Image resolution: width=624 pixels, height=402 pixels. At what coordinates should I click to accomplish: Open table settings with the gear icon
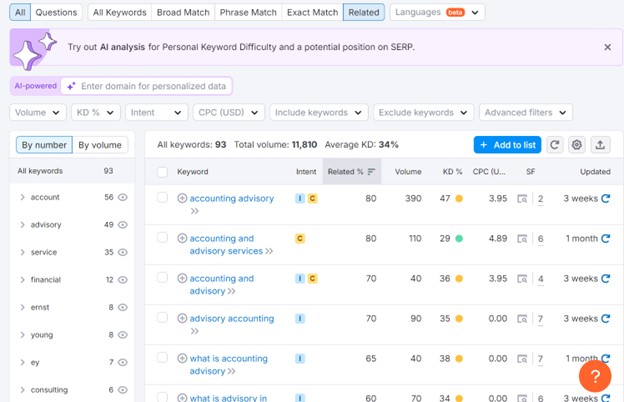pyautogui.click(x=577, y=145)
